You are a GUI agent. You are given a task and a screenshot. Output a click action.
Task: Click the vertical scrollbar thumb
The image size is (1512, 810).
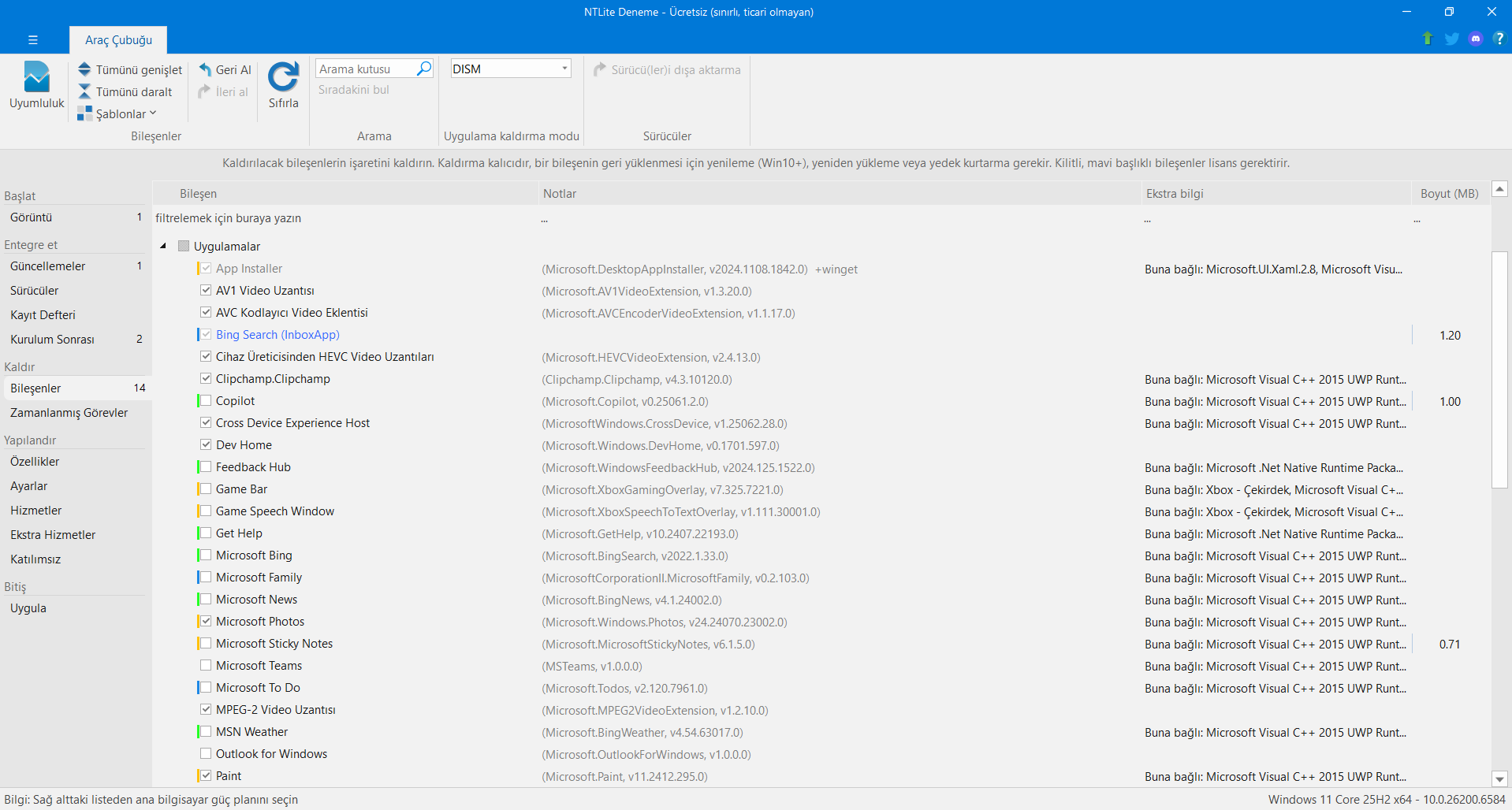(x=1499, y=370)
